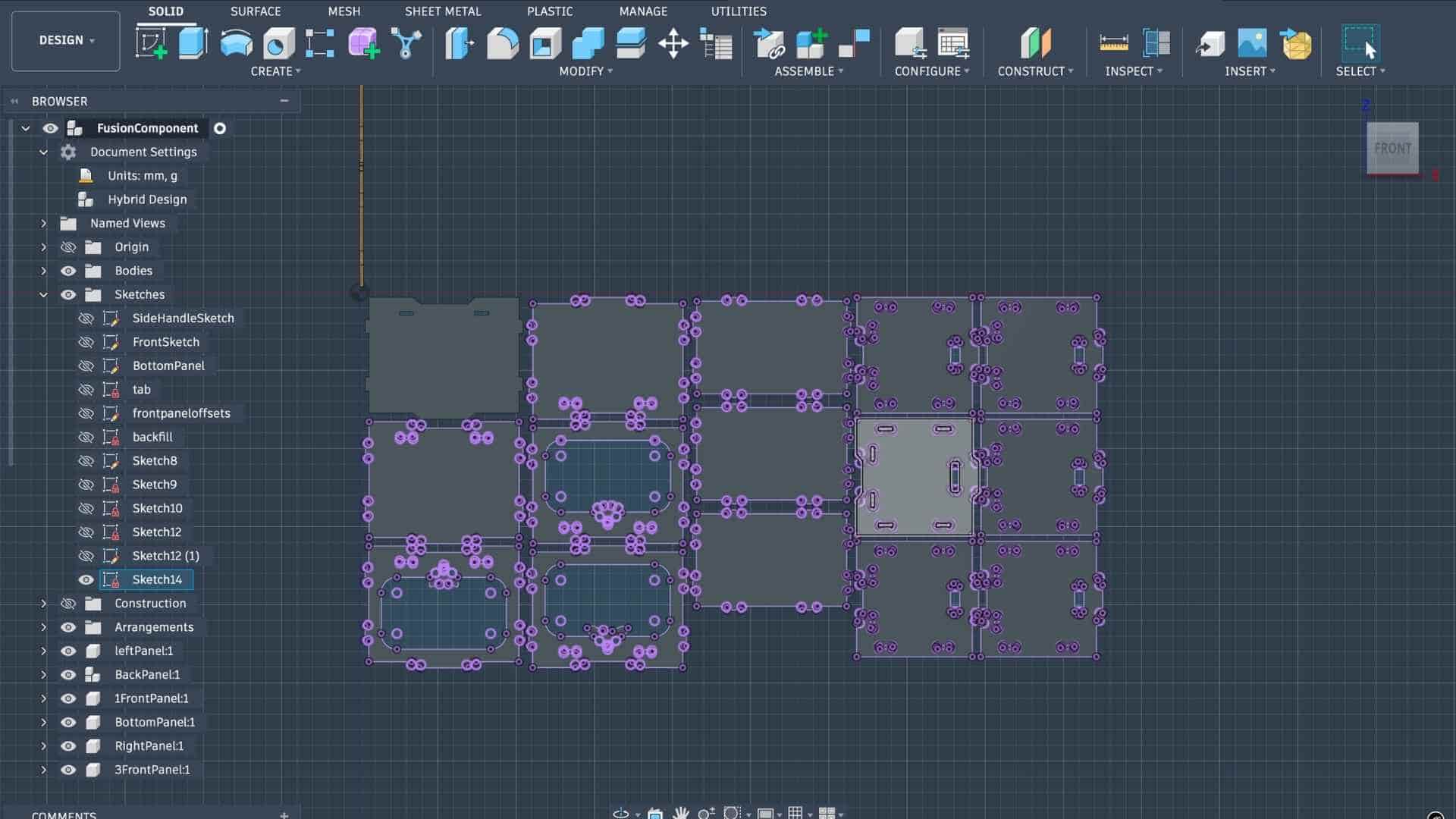Hide Sketch14 using its eye icon
Screen dimensions: 1456x819
(x=86, y=580)
